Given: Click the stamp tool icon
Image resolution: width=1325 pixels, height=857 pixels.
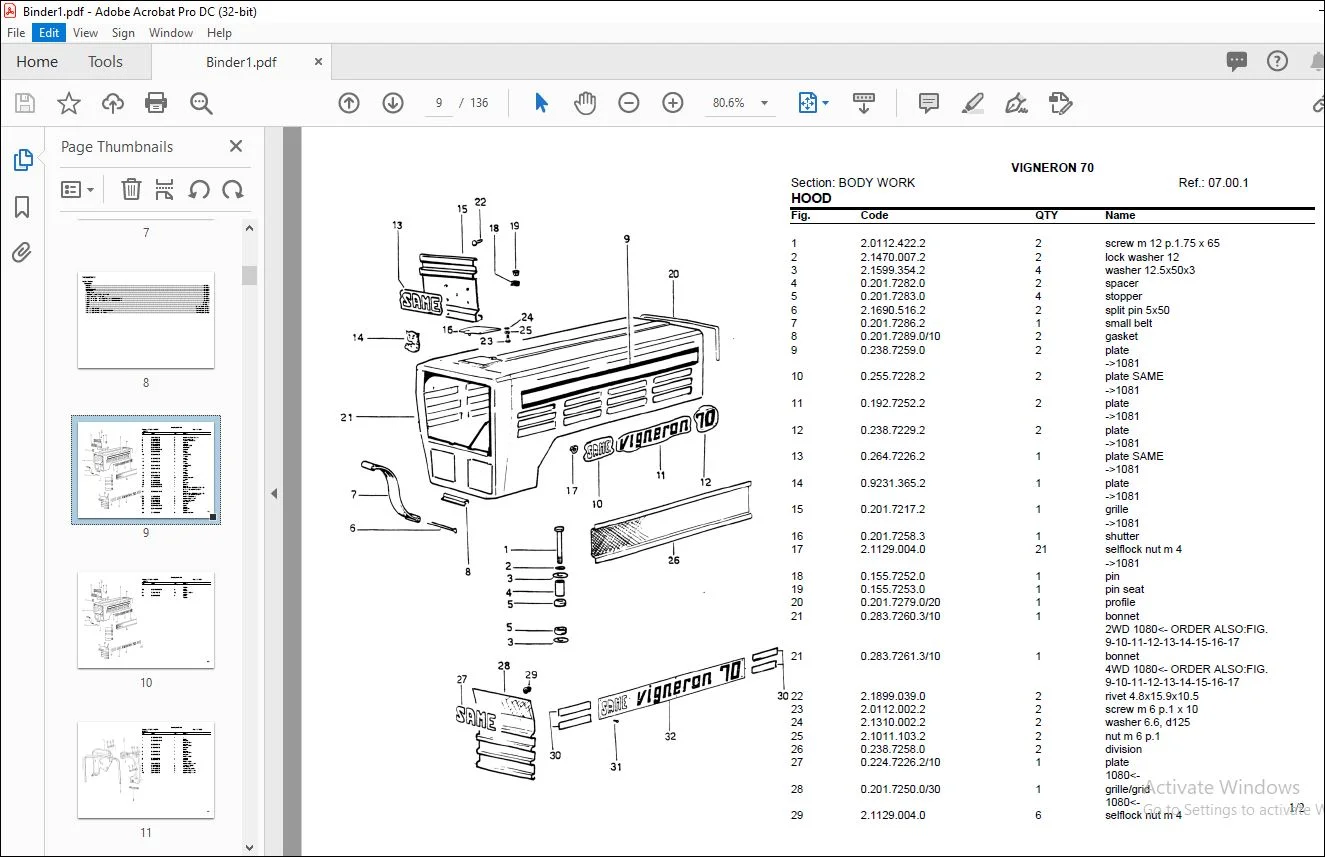Looking at the screenshot, I should [1061, 103].
